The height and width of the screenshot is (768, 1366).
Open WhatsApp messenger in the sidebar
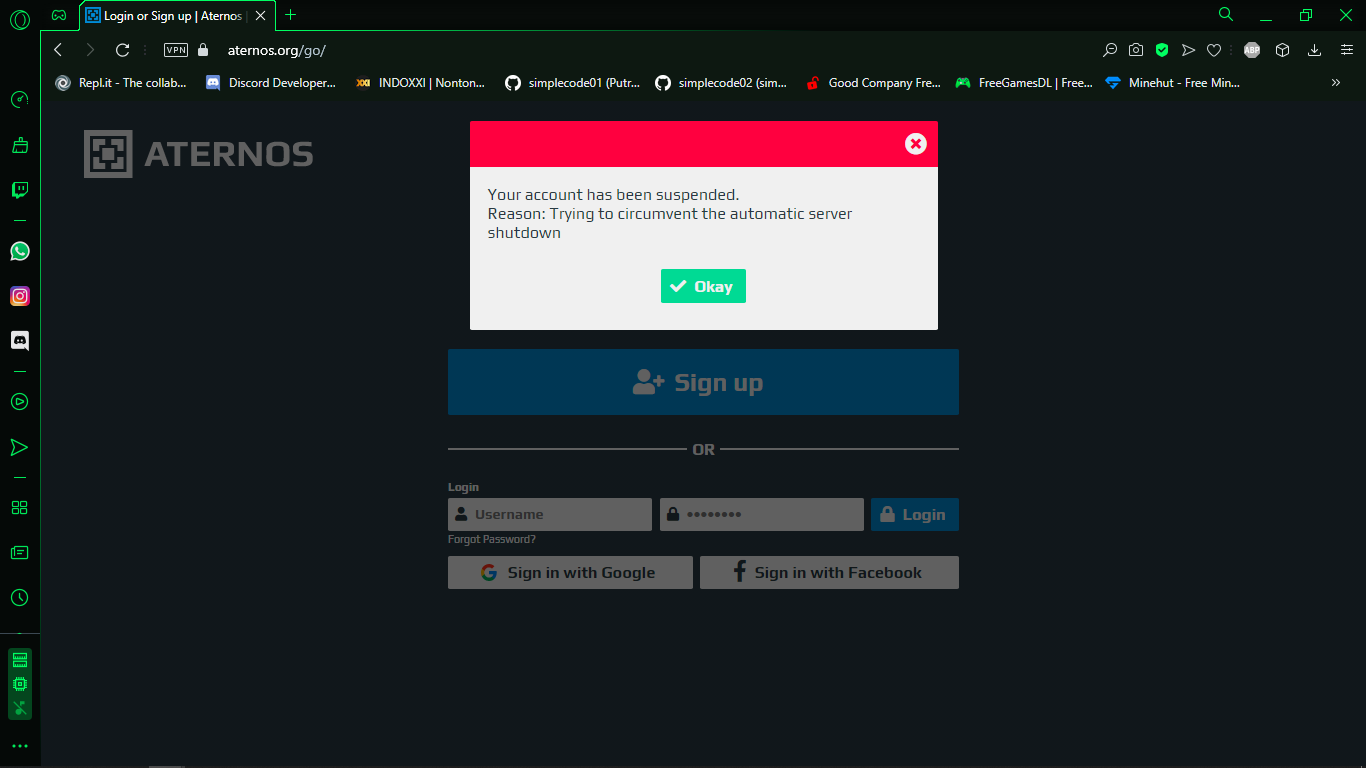(x=20, y=251)
